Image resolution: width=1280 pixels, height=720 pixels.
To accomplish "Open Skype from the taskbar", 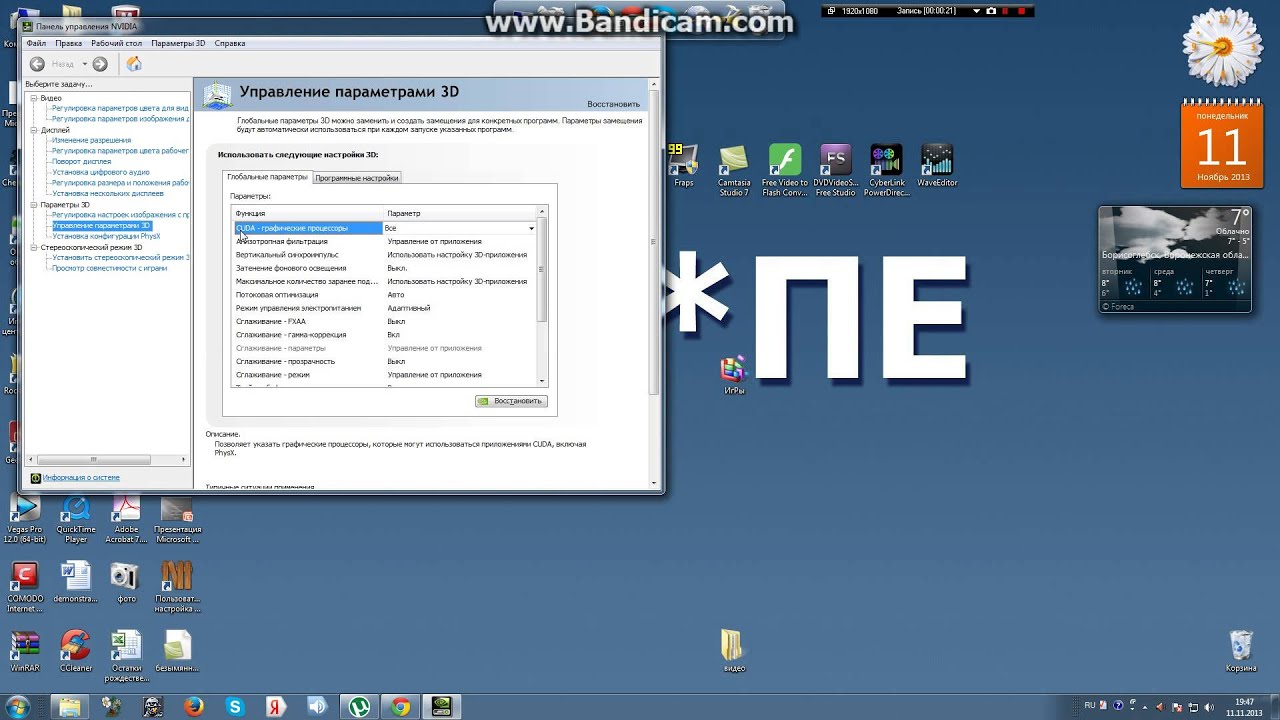I will (235, 707).
